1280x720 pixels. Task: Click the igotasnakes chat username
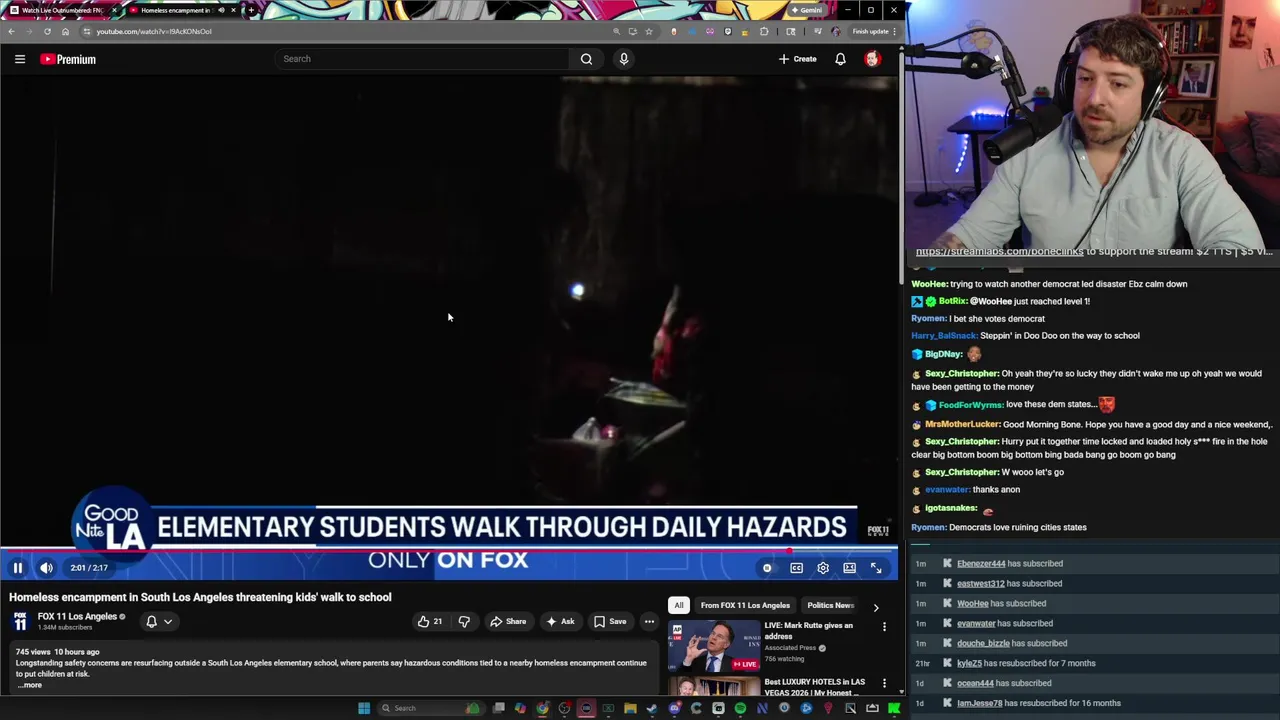(950, 509)
